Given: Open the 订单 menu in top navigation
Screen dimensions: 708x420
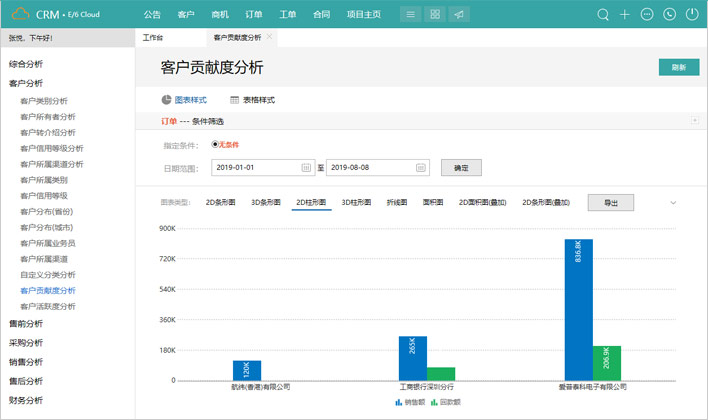Looking at the screenshot, I should [253, 15].
